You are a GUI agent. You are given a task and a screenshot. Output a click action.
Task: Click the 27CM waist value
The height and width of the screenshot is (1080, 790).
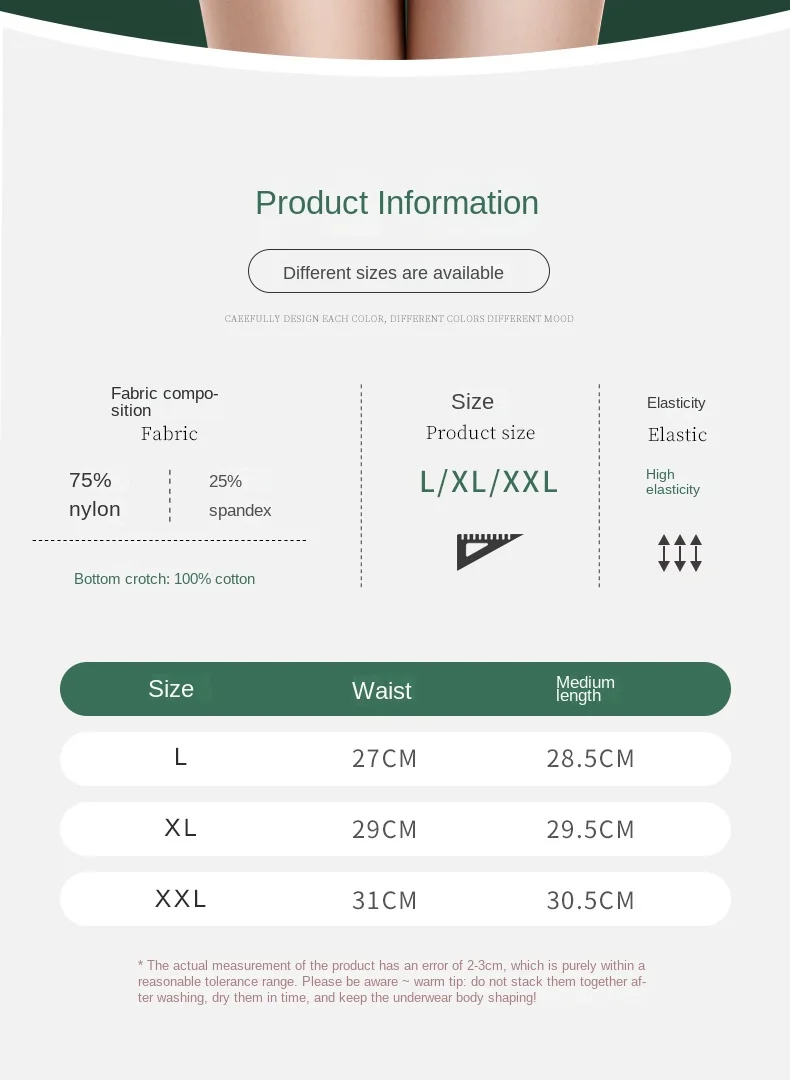coord(384,758)
